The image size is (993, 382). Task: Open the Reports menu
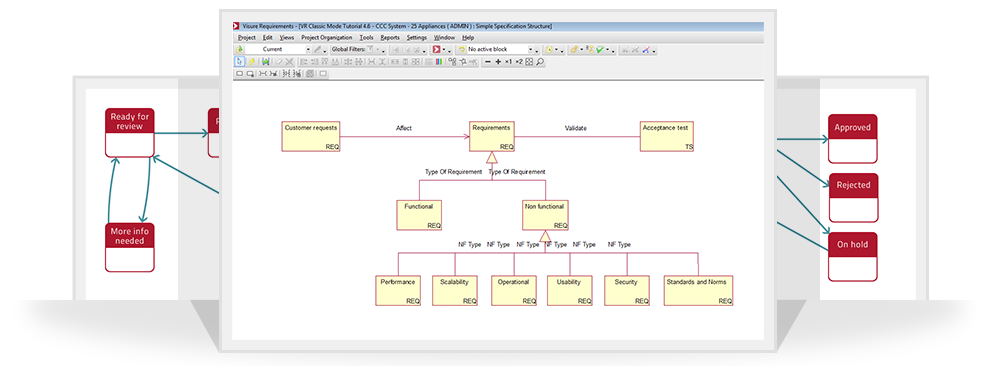(x=390, y=38)
